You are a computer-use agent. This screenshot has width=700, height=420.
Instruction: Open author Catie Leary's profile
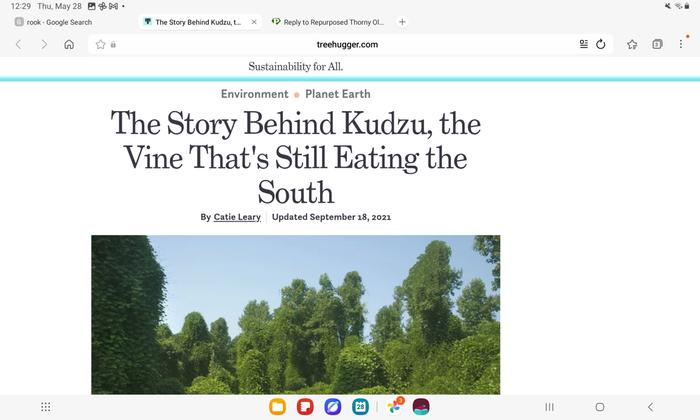(237, 217)
